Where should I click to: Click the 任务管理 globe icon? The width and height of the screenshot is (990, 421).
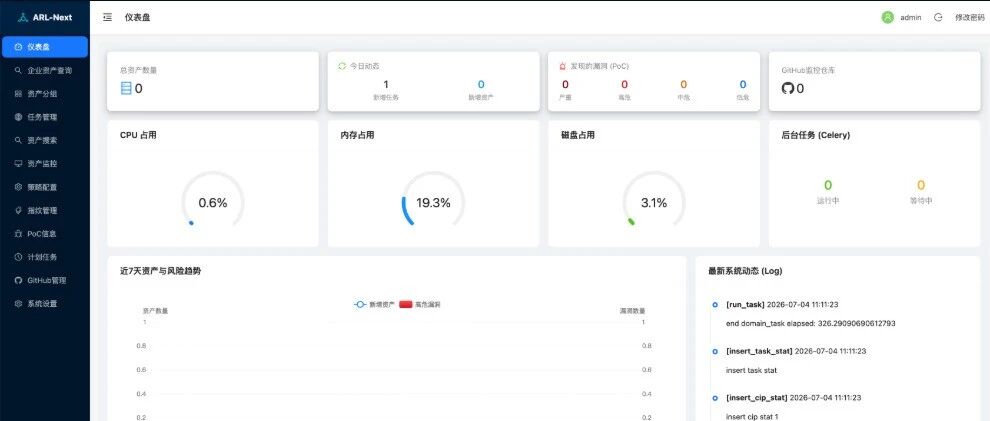click(18, 117)
